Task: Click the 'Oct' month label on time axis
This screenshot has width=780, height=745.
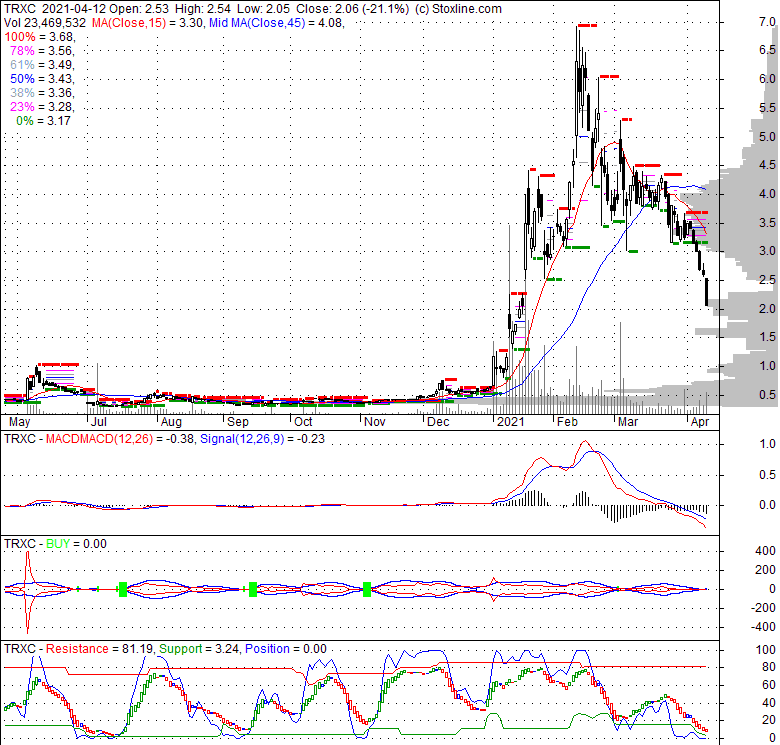Action: (303, 422)
